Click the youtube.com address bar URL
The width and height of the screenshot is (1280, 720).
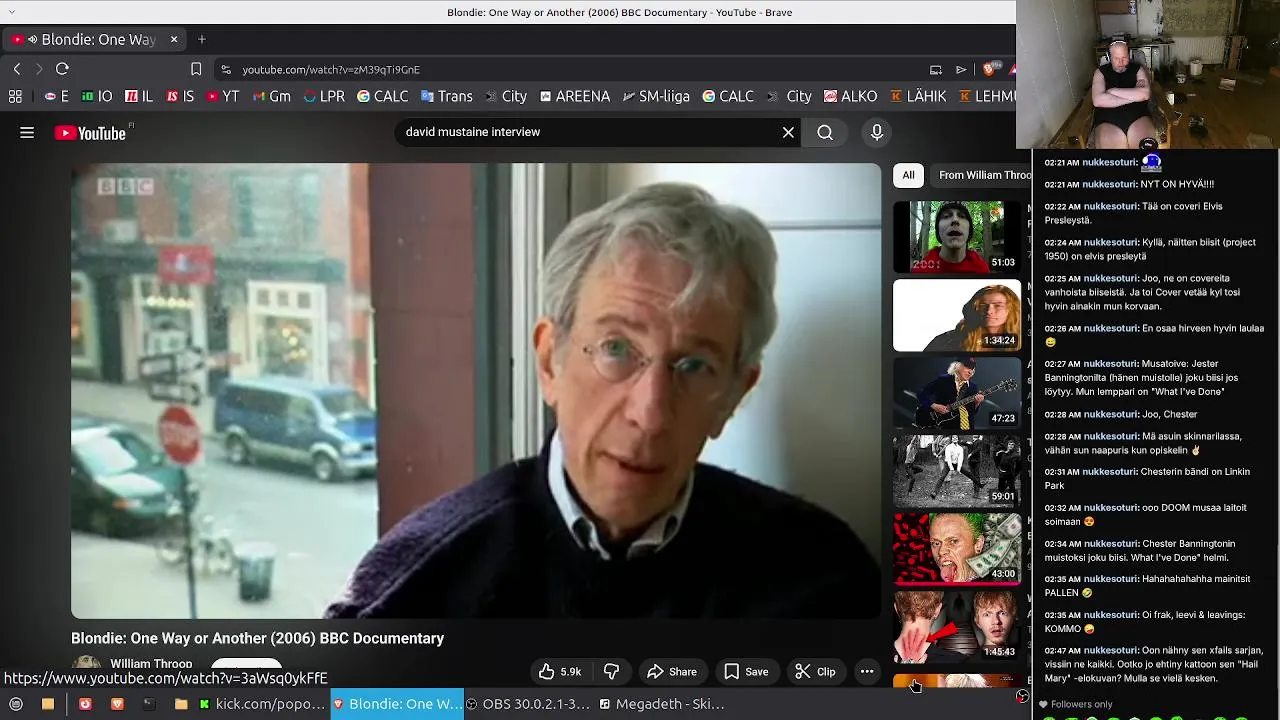click(x=331, y=70)
